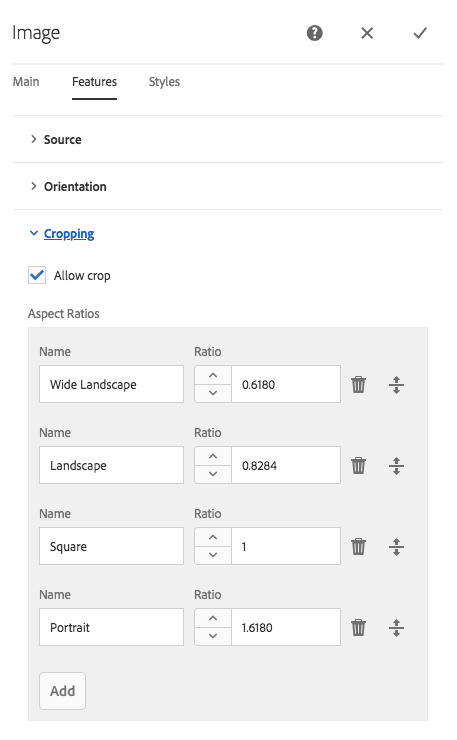Open the Source section heading
The width and height of the screenshot is (457, 740).
(x=62, y=140)
